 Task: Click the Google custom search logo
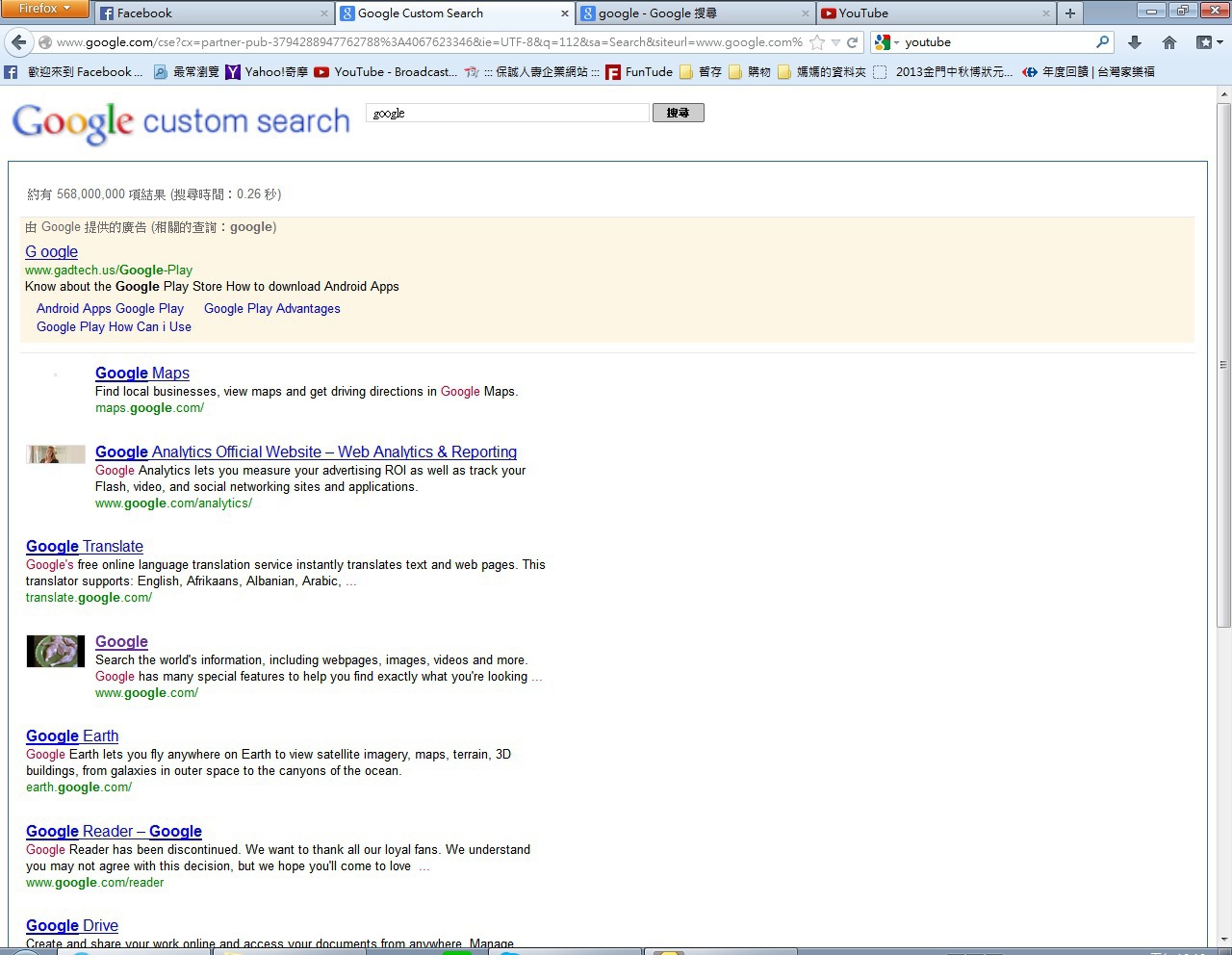tap(181, 123)
